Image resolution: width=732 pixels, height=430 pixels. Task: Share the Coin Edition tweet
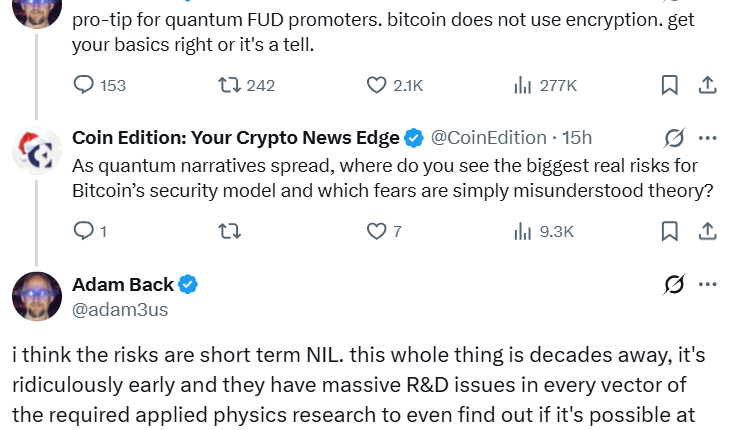click(707, 231)
